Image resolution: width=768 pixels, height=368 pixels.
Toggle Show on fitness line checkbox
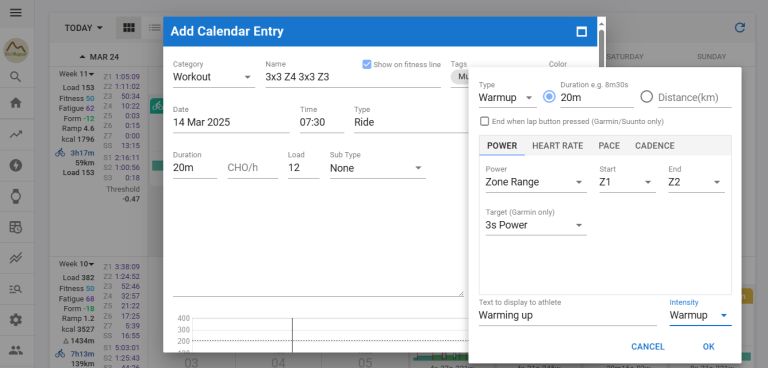point(367,64)
